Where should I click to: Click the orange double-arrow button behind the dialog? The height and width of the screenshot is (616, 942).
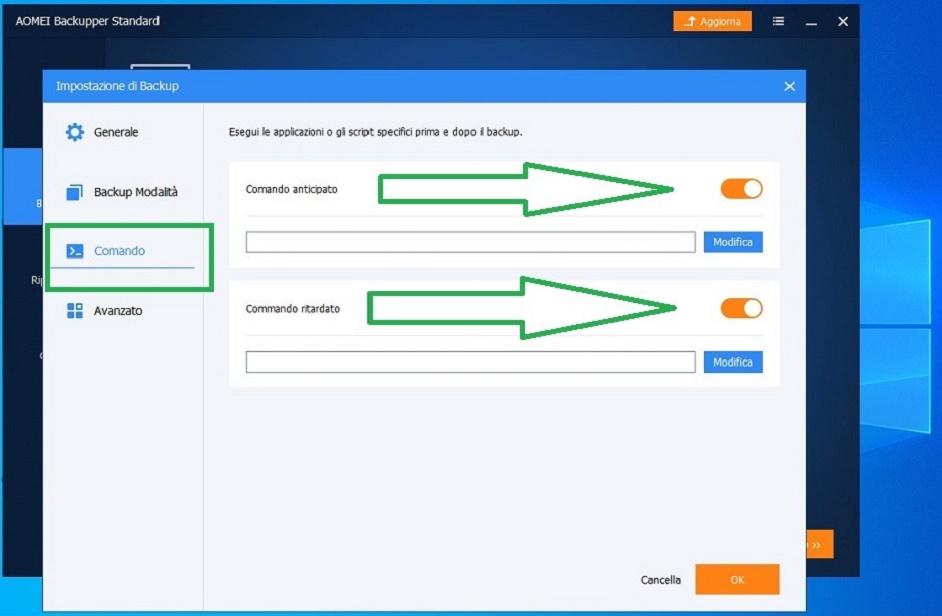[819, 544]
